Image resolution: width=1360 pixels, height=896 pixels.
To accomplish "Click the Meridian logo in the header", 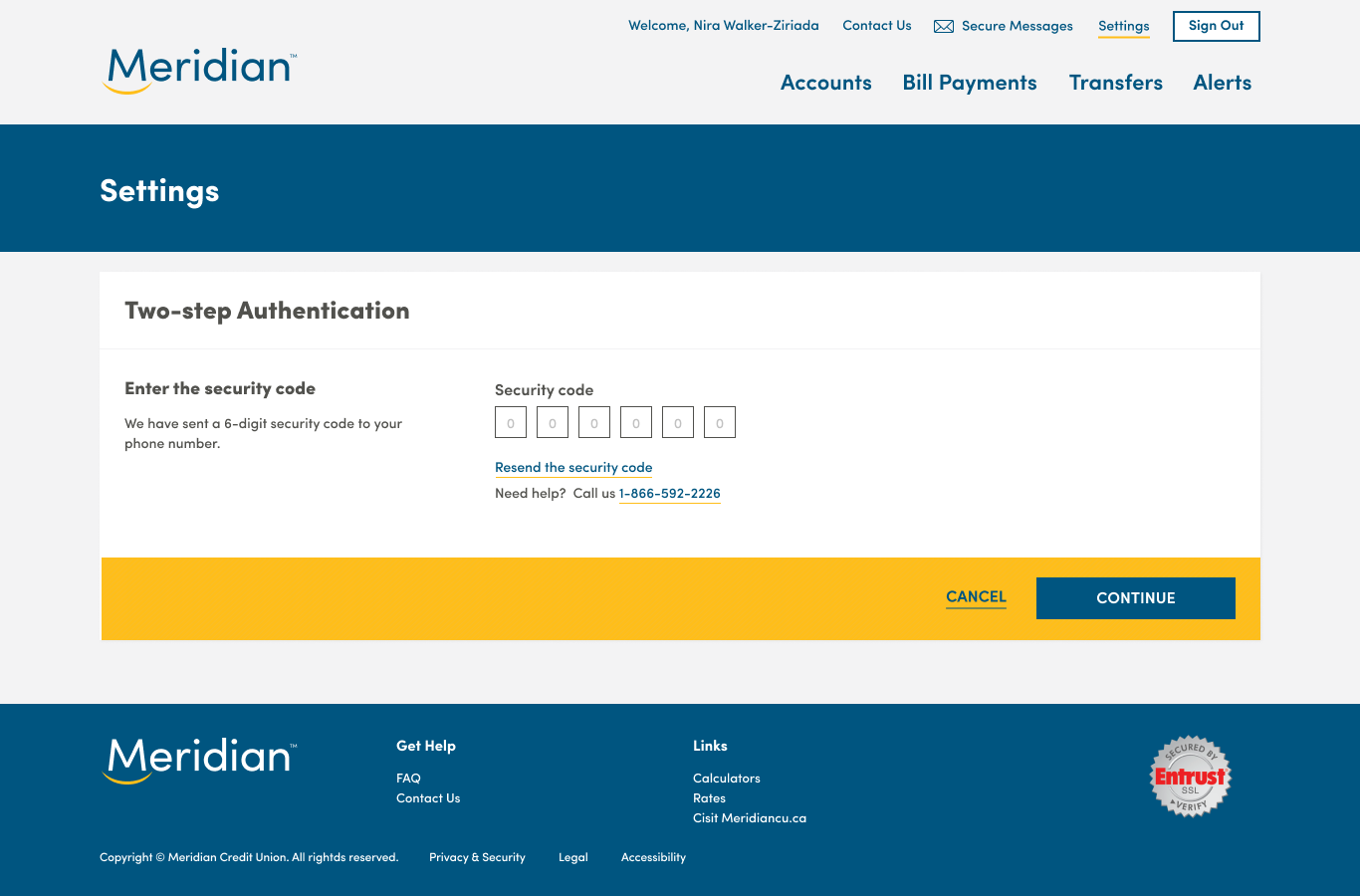I will (x=199, y=71).
